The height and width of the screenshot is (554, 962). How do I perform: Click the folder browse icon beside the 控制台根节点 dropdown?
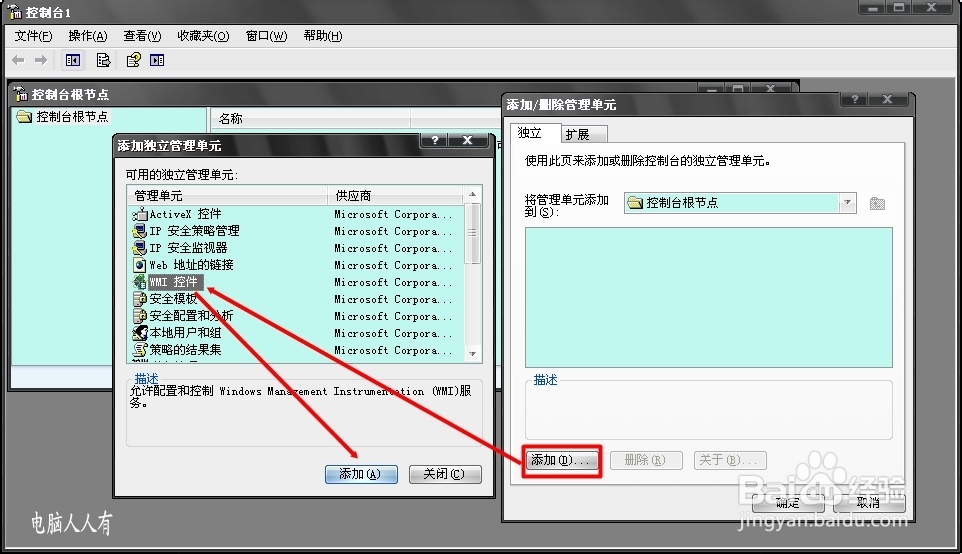click(877, 203)
